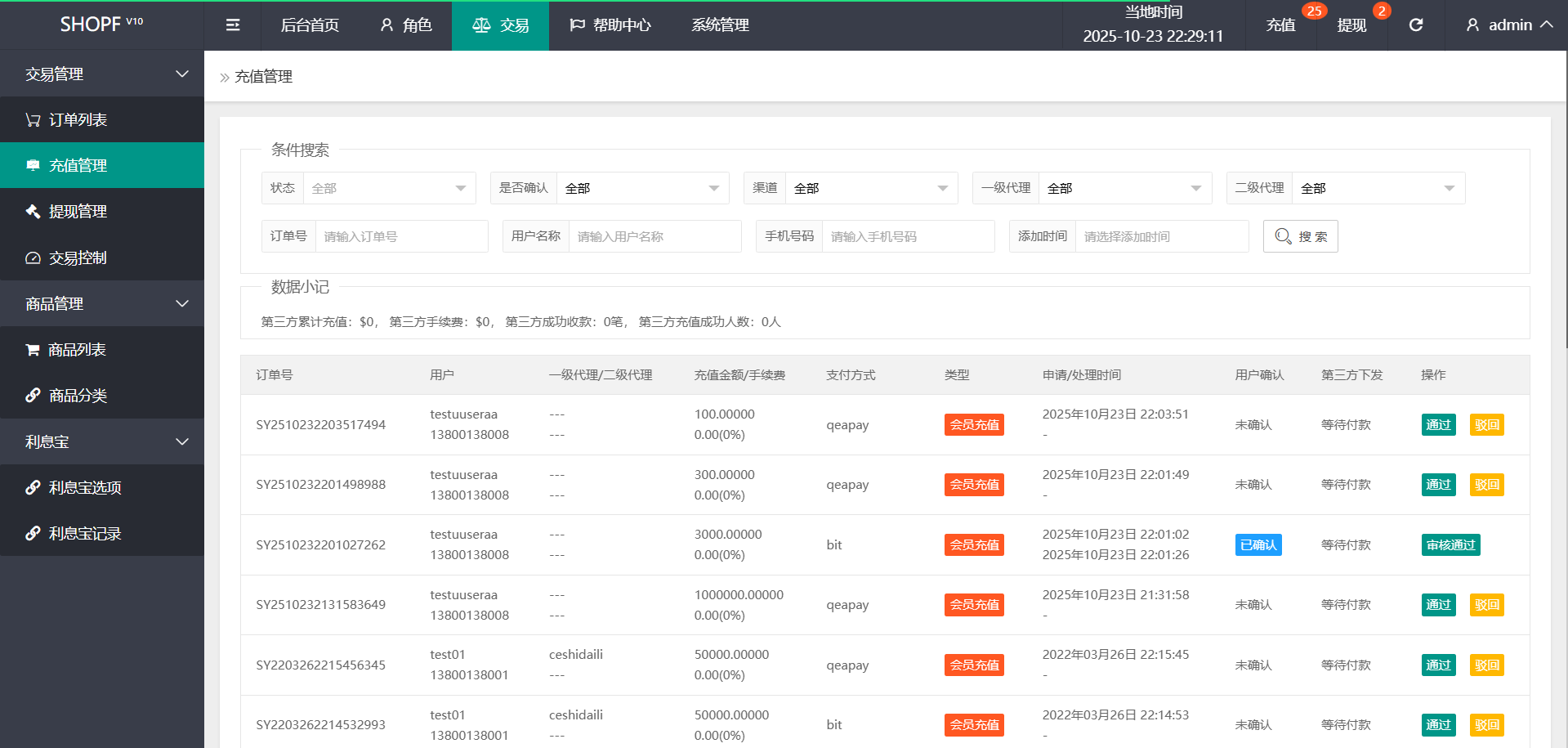Reject order SY2510232201498988 with 驳回
The width and height of the screenshot is (1568, 748).
point(1486,485)
